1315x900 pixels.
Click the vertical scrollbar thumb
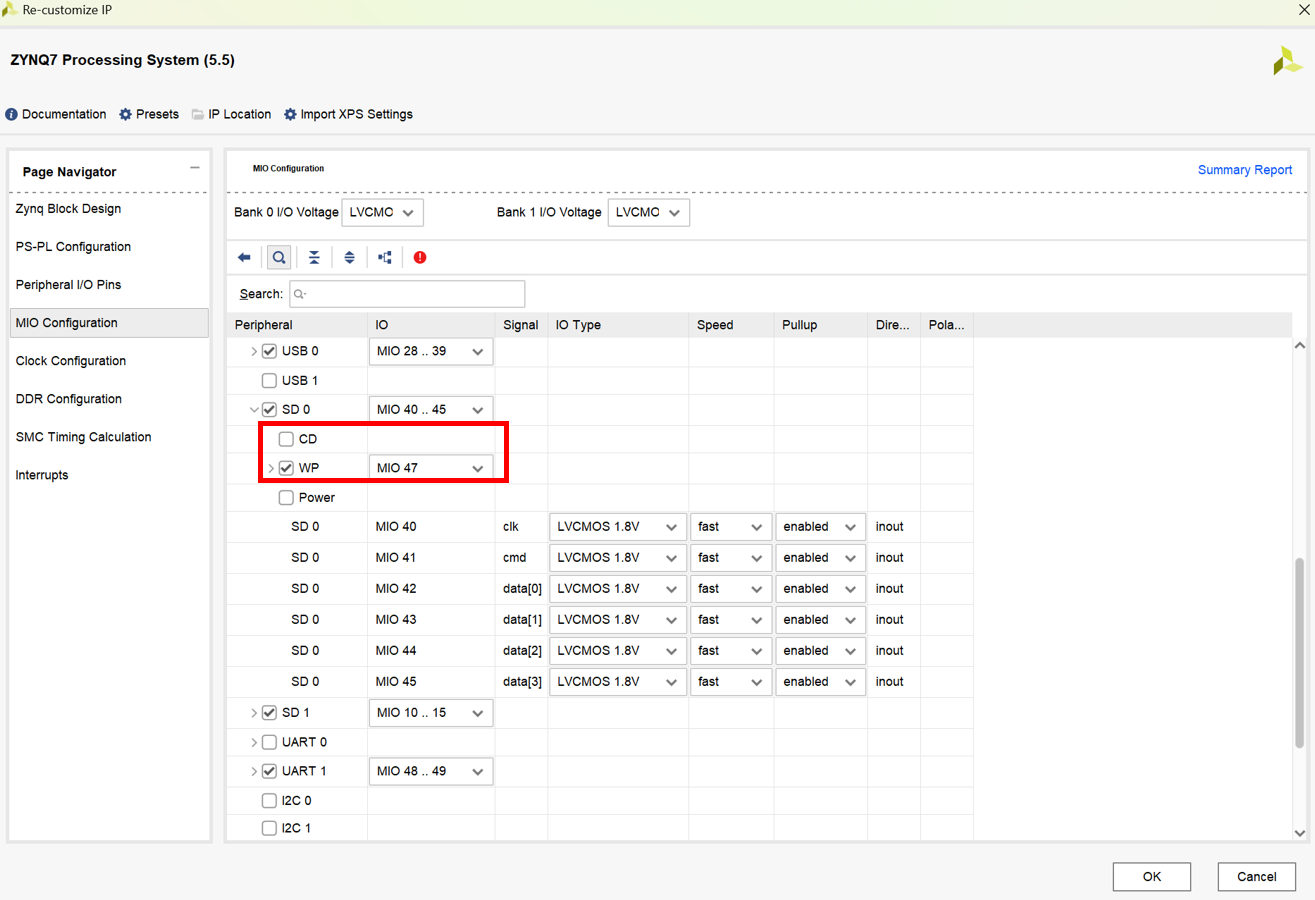point(1300,652)
